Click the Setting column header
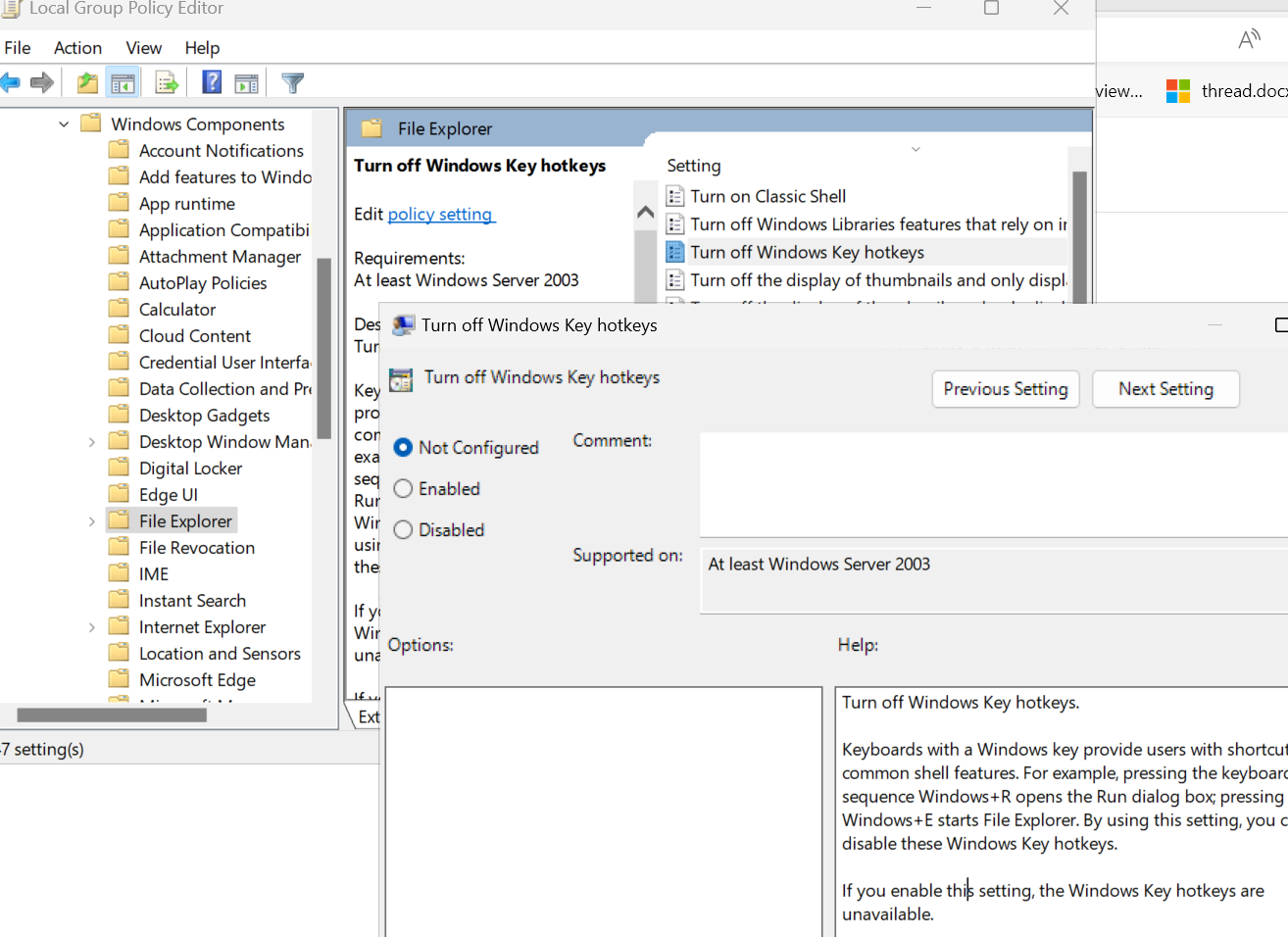Image resolution: width=1288 pixels, height=937 pixels. click(x=694, y=166)
